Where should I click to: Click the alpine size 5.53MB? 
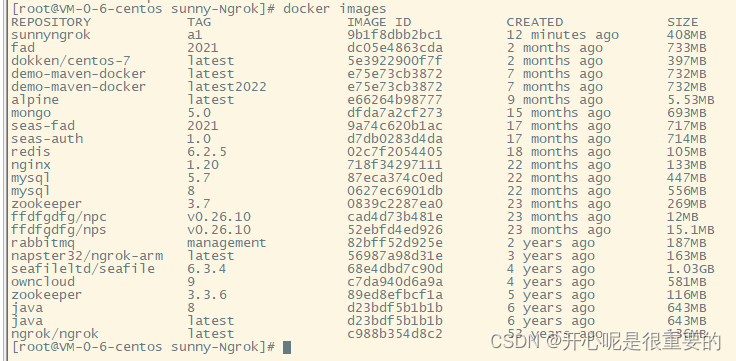[690, 100]
